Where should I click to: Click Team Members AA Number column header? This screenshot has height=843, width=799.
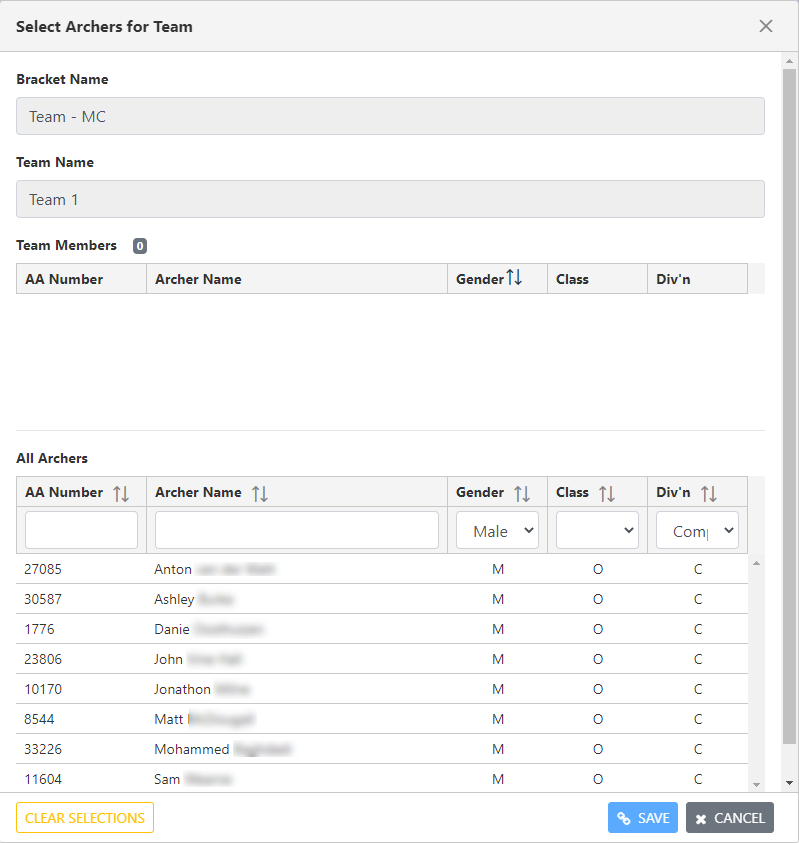81,278
